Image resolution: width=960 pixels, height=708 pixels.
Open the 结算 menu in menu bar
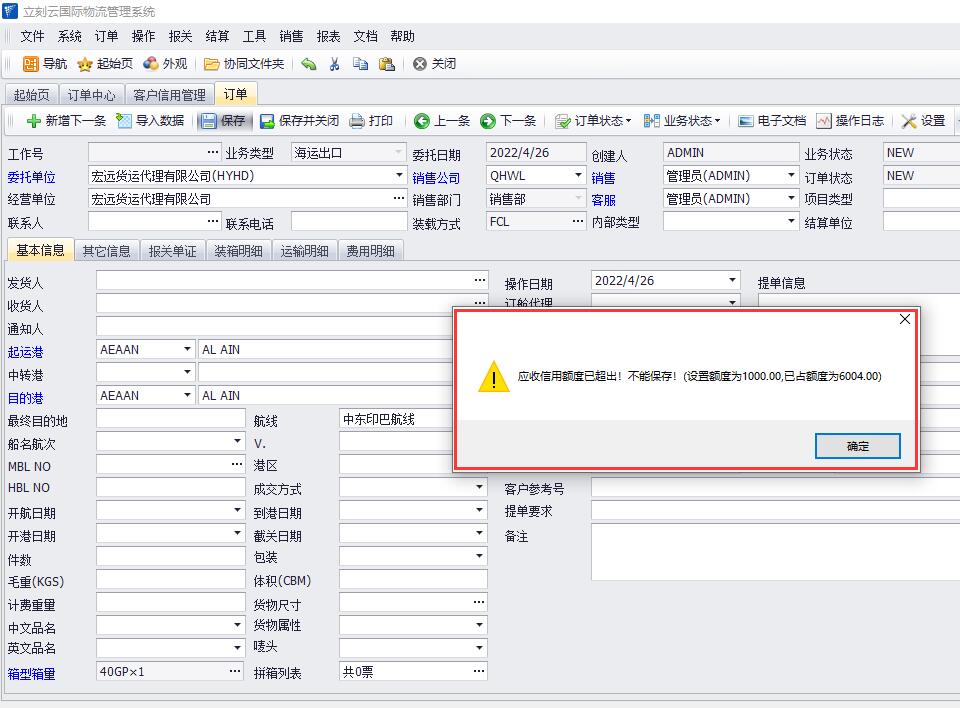pyautogui.click(x=217, y=36)
